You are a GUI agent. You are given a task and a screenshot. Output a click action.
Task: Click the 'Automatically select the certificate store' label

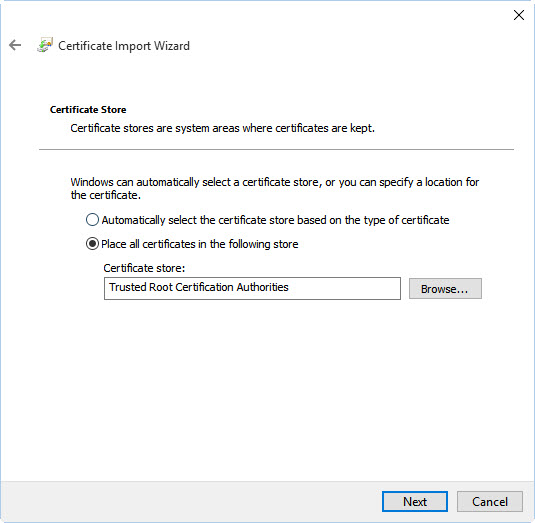click(x=275, y=220)
